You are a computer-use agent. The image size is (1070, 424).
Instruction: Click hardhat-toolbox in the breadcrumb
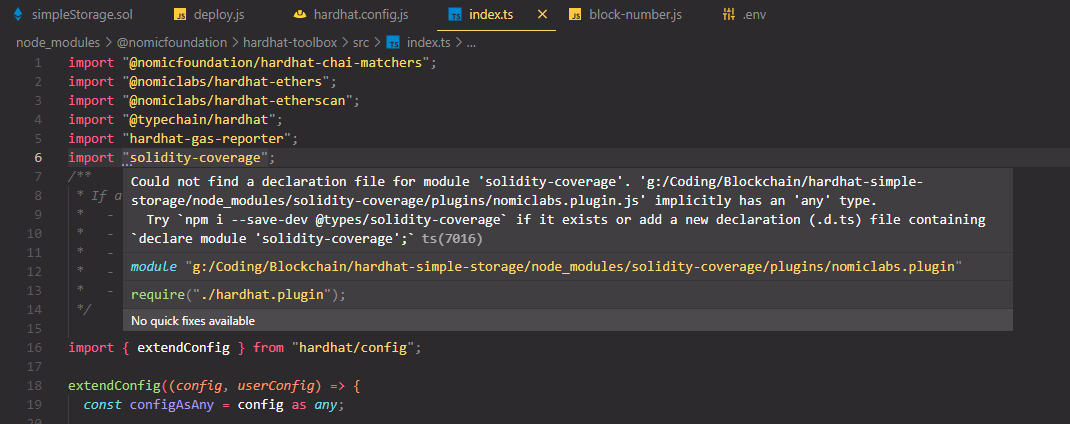(289, 42)
